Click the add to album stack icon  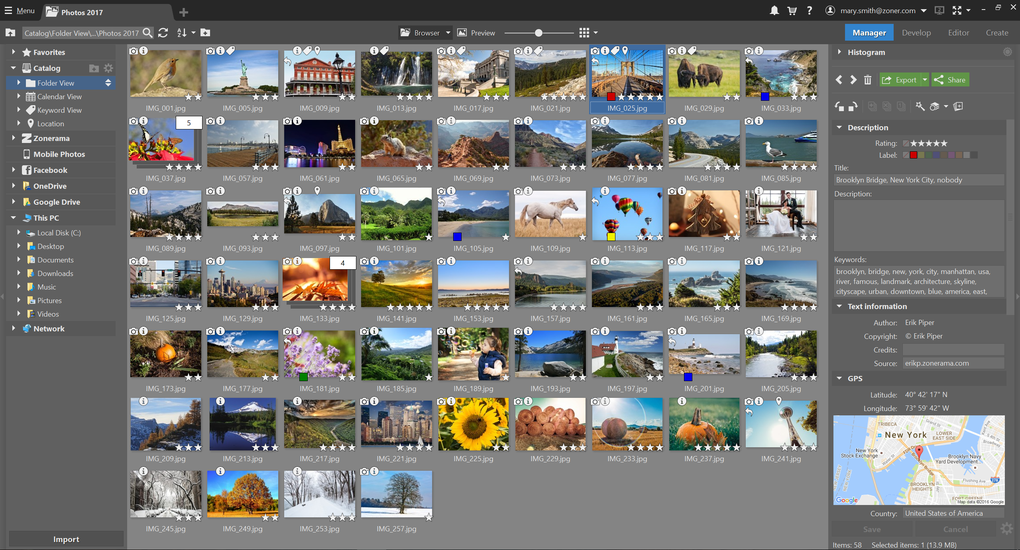[x=958, y=106]
